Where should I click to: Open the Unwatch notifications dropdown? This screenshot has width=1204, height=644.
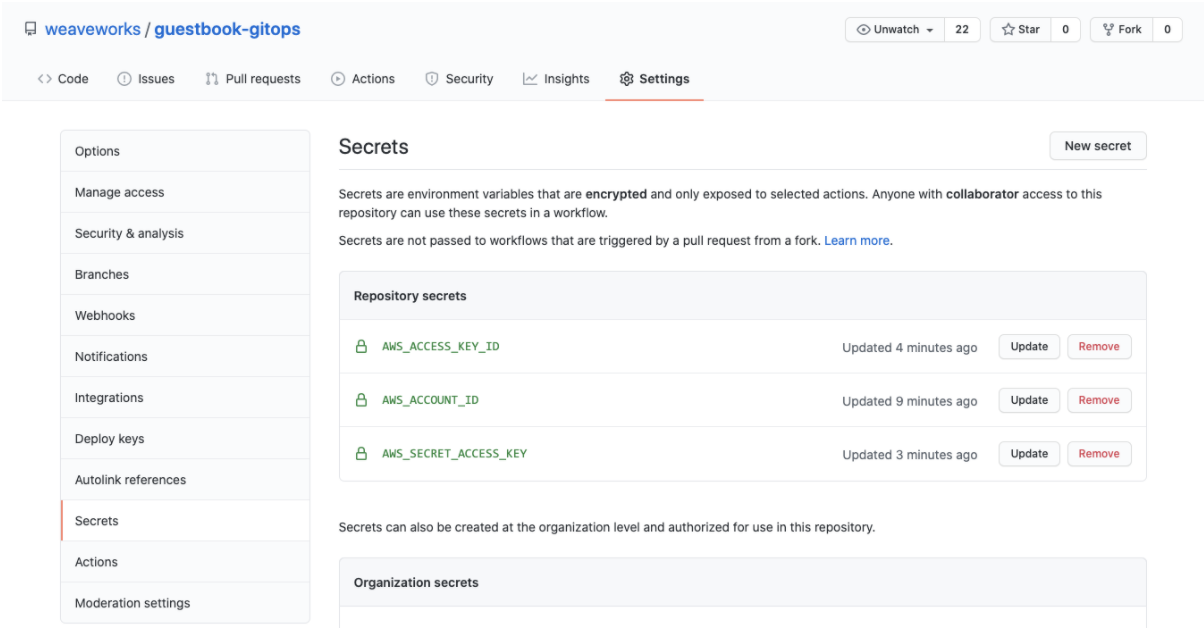(x=895, y=30)
